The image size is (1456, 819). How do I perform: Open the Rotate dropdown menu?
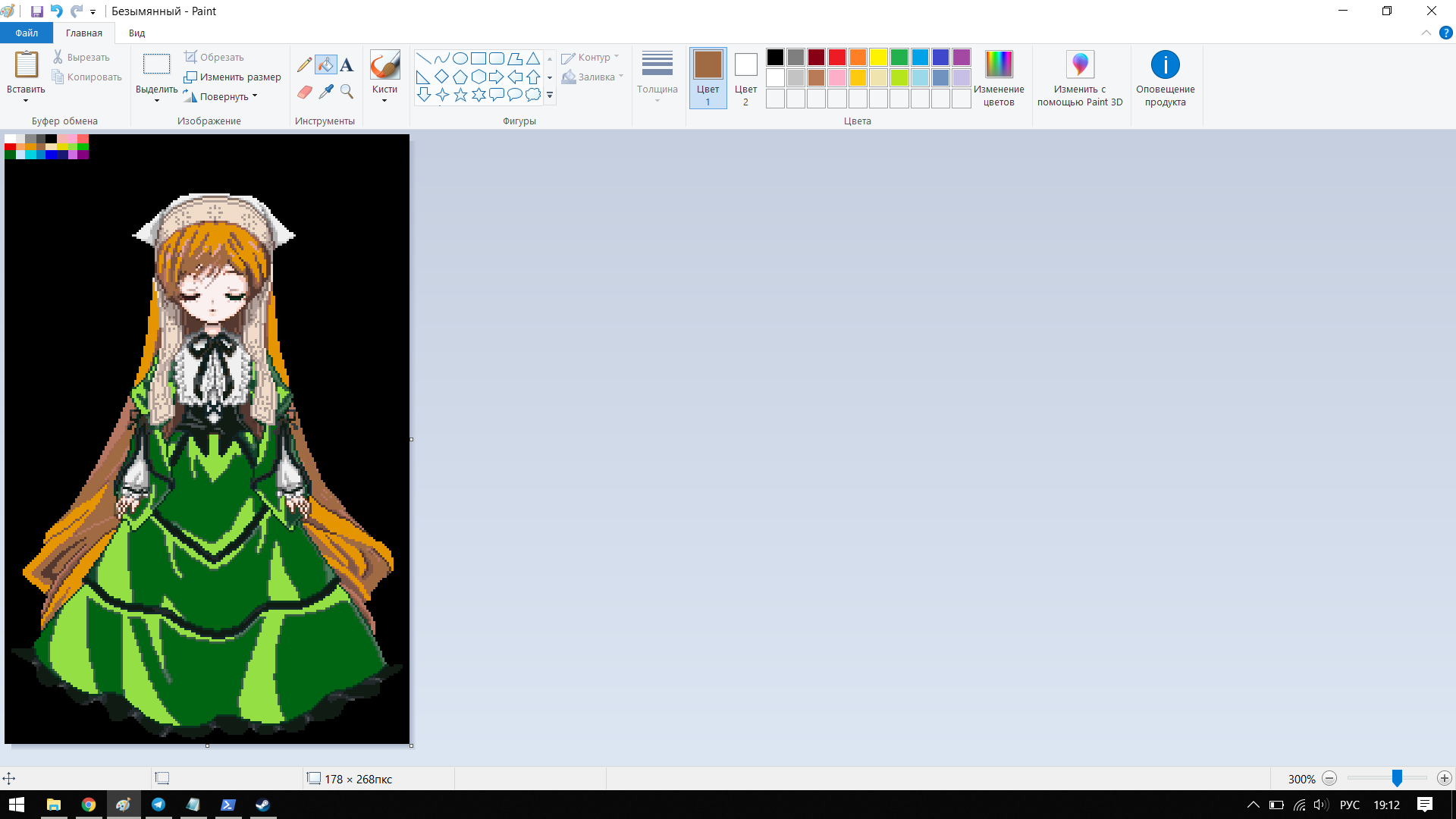[x=228, y=96]
